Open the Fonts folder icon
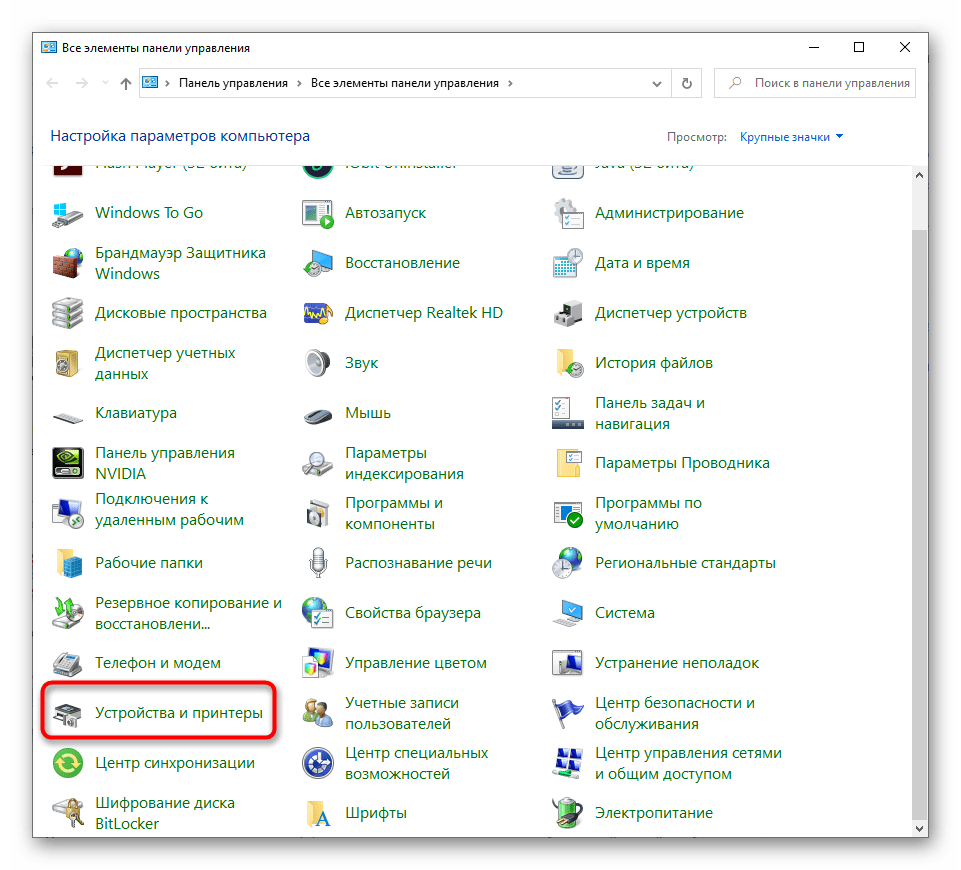Image resolution: width=961 pixels, height=870 pixels. coord(317,813)
